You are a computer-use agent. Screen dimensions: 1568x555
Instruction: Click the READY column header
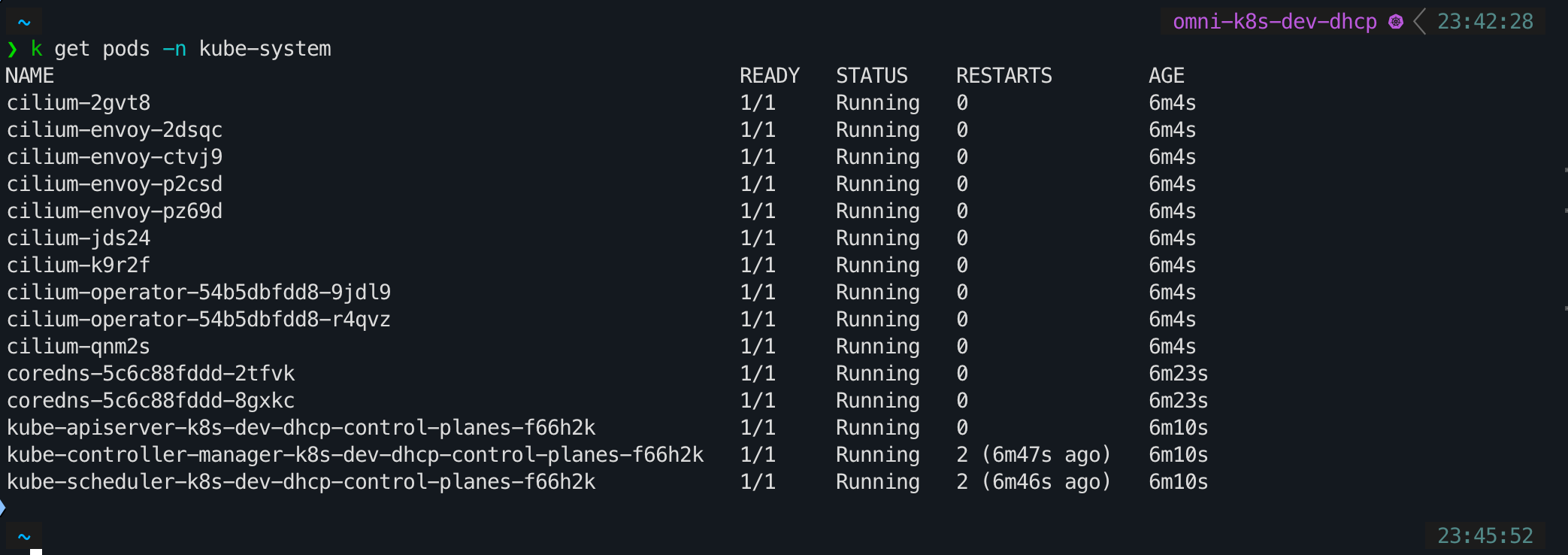click(x=770, y=76)
